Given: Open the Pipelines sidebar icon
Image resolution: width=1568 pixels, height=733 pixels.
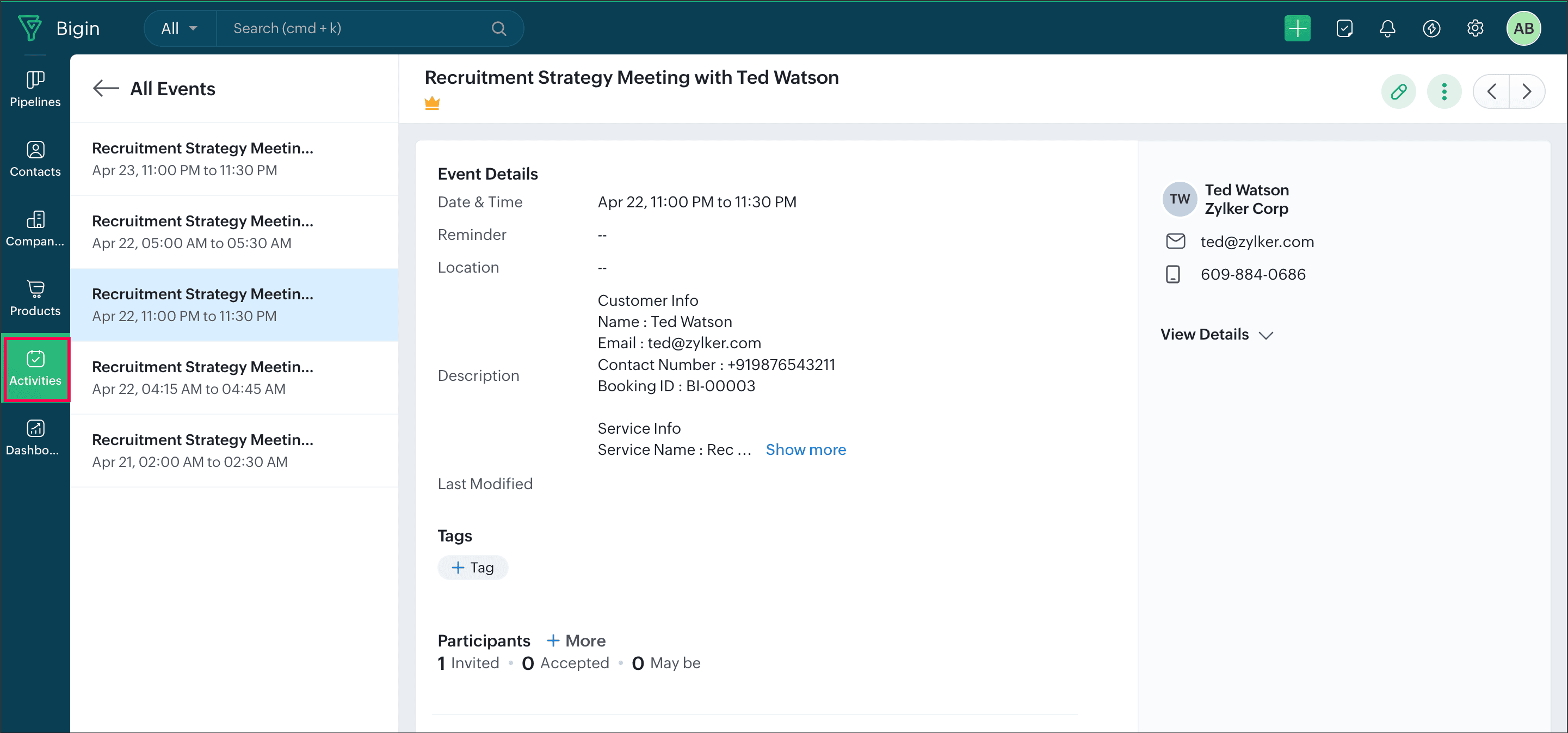Looking at the screenshot, I should click(x=35, y=89).
